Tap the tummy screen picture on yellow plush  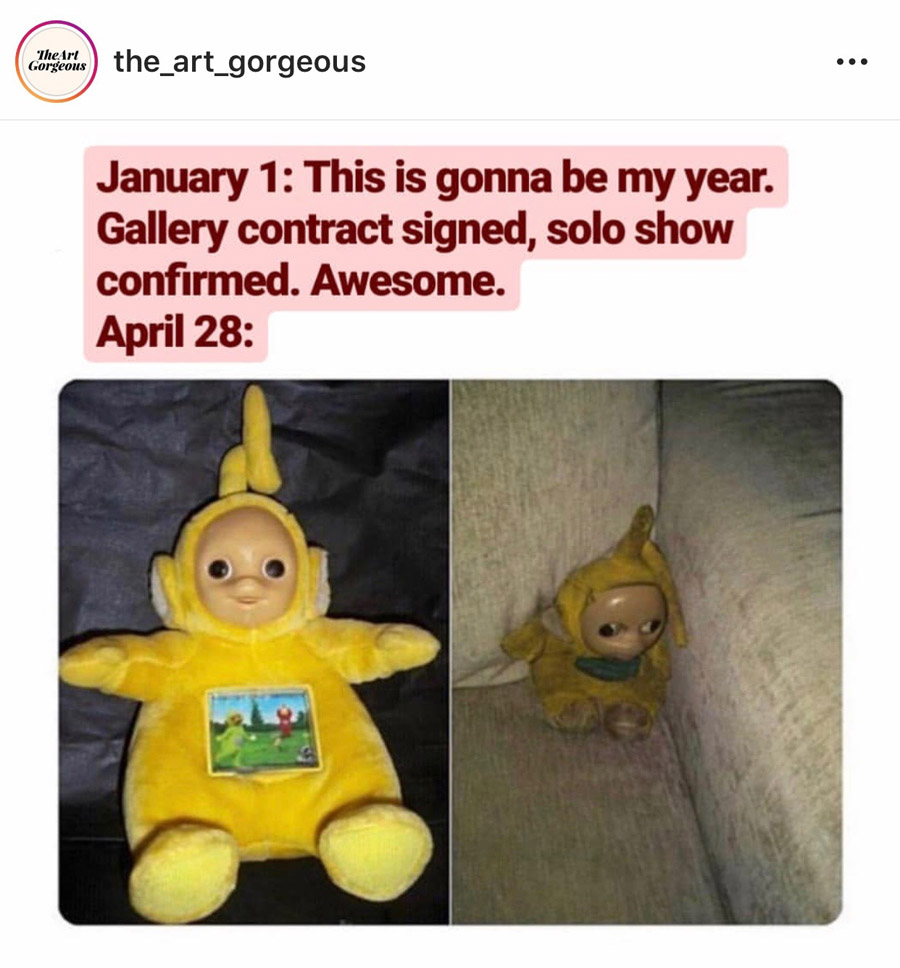pos(264,729)
